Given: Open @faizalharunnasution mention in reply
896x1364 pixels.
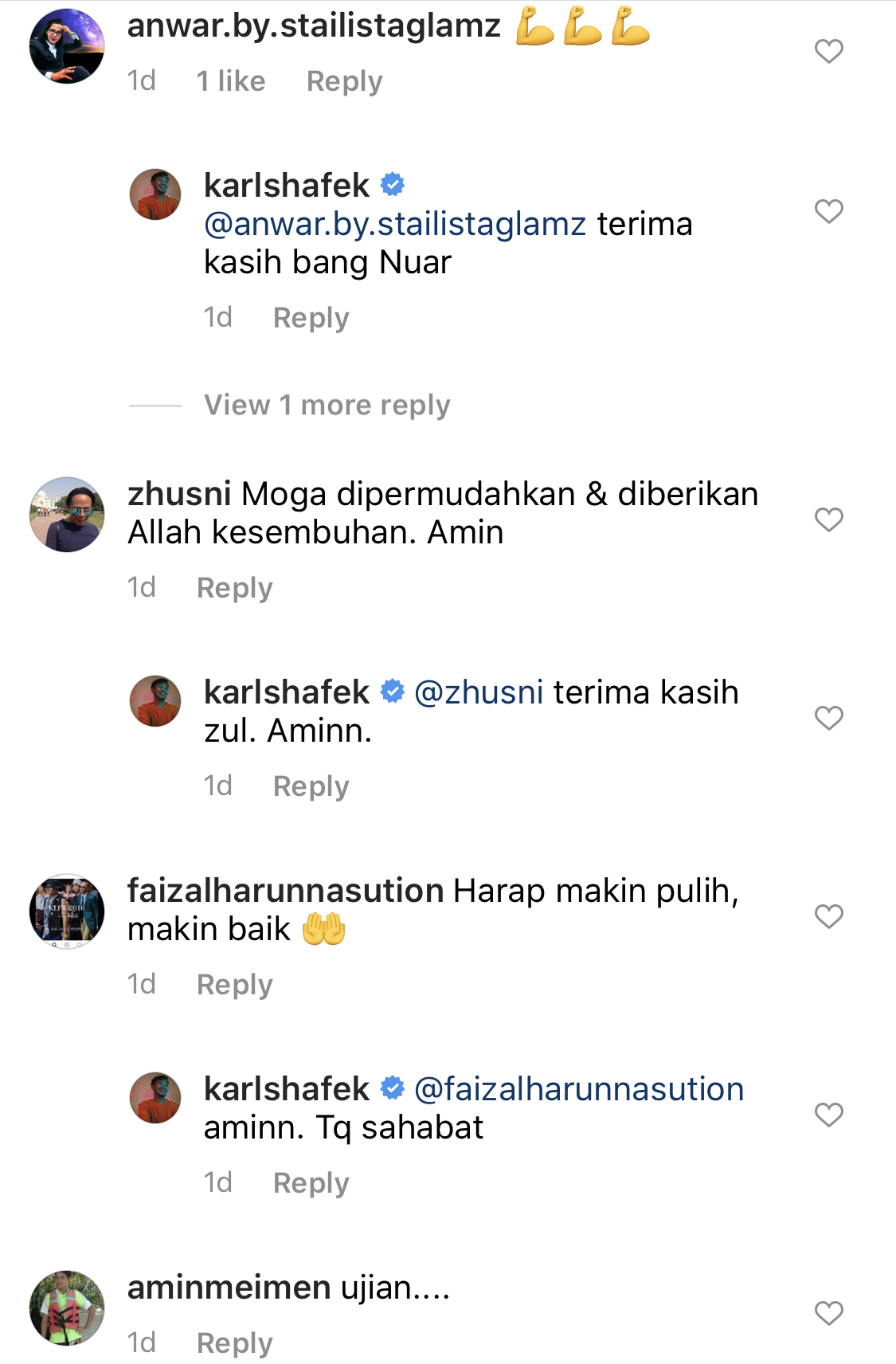Looking at the screenshot, I should tap(579, 1089).
